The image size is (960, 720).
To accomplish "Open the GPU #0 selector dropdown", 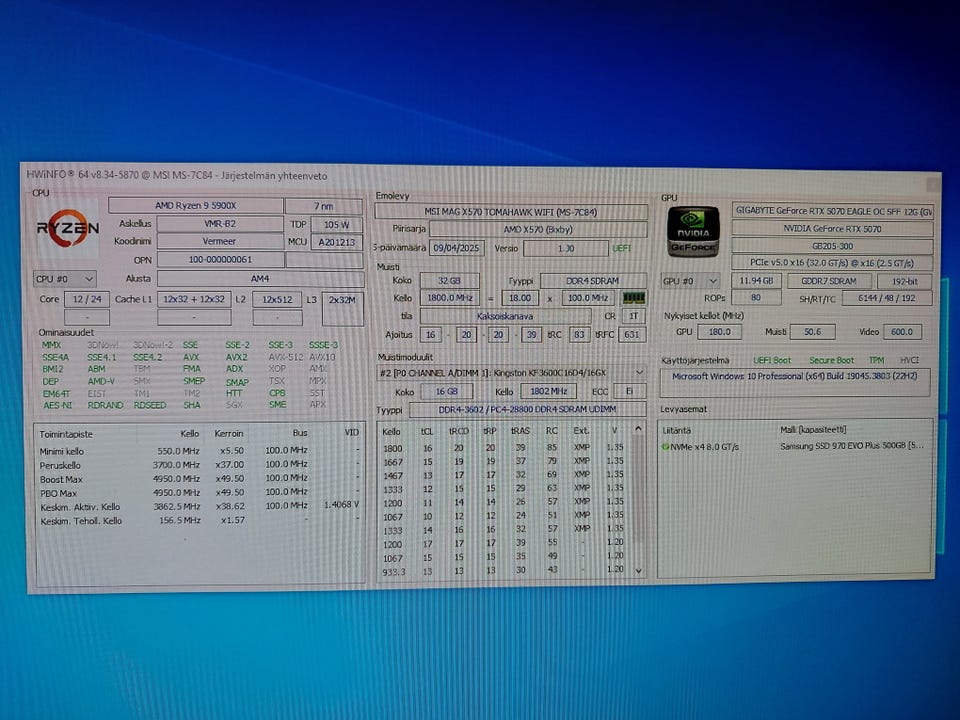I will point(692,281).
